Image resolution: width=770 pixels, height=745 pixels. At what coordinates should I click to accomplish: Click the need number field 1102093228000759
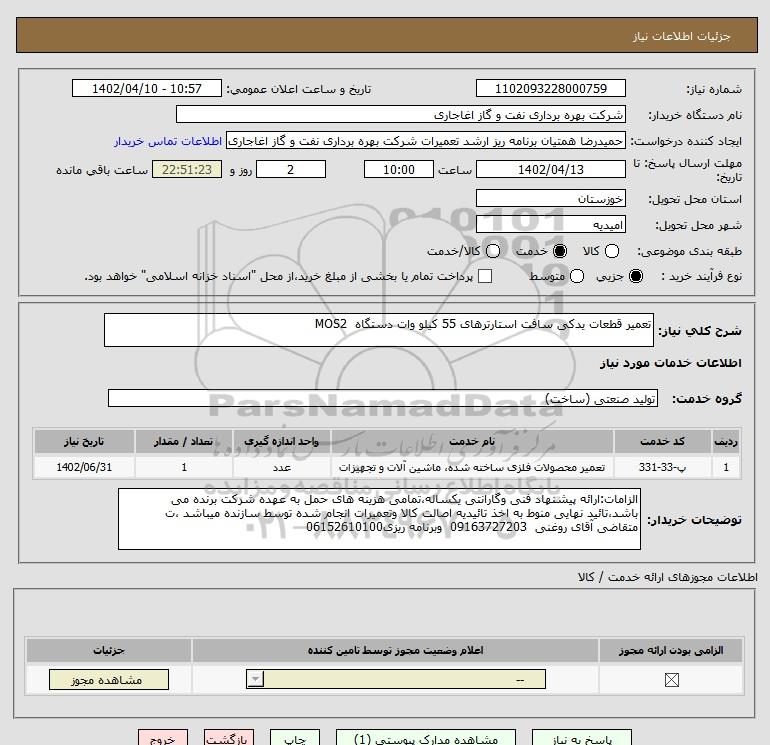(550, 88)
